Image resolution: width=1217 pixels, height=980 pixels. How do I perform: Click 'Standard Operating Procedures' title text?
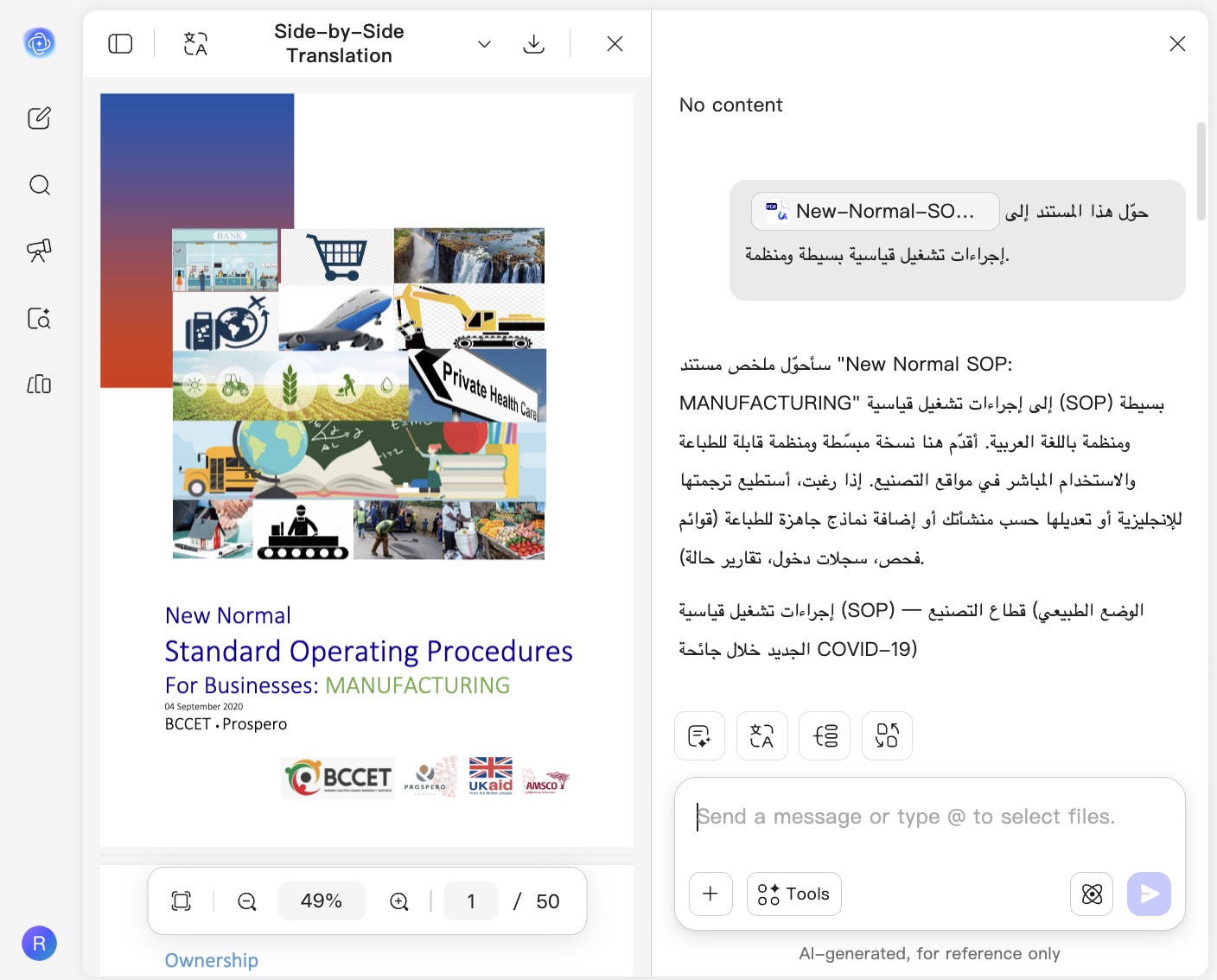pos(369,651)
